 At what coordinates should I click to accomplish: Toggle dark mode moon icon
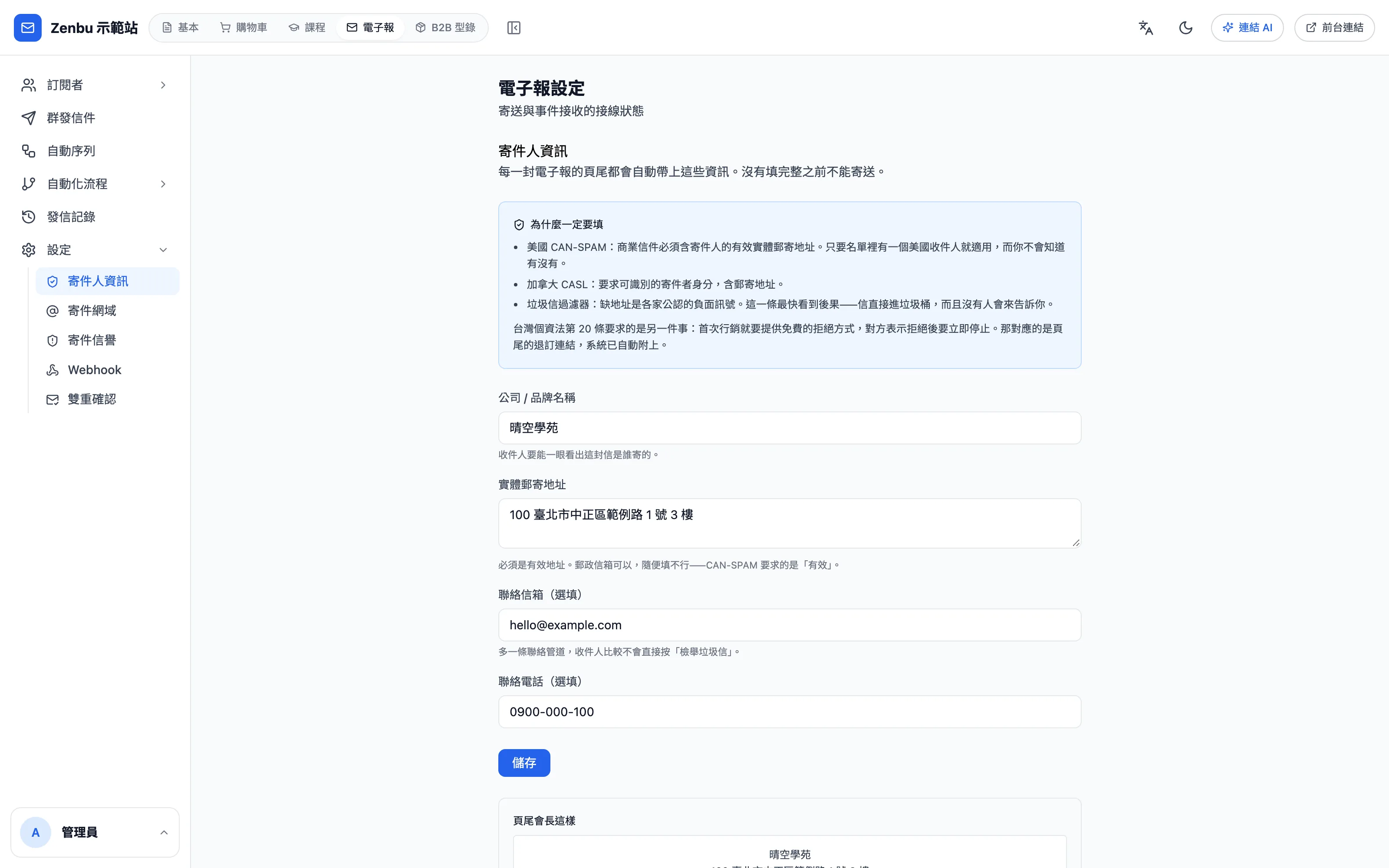pyautogui.click(x=1186, y=27)
